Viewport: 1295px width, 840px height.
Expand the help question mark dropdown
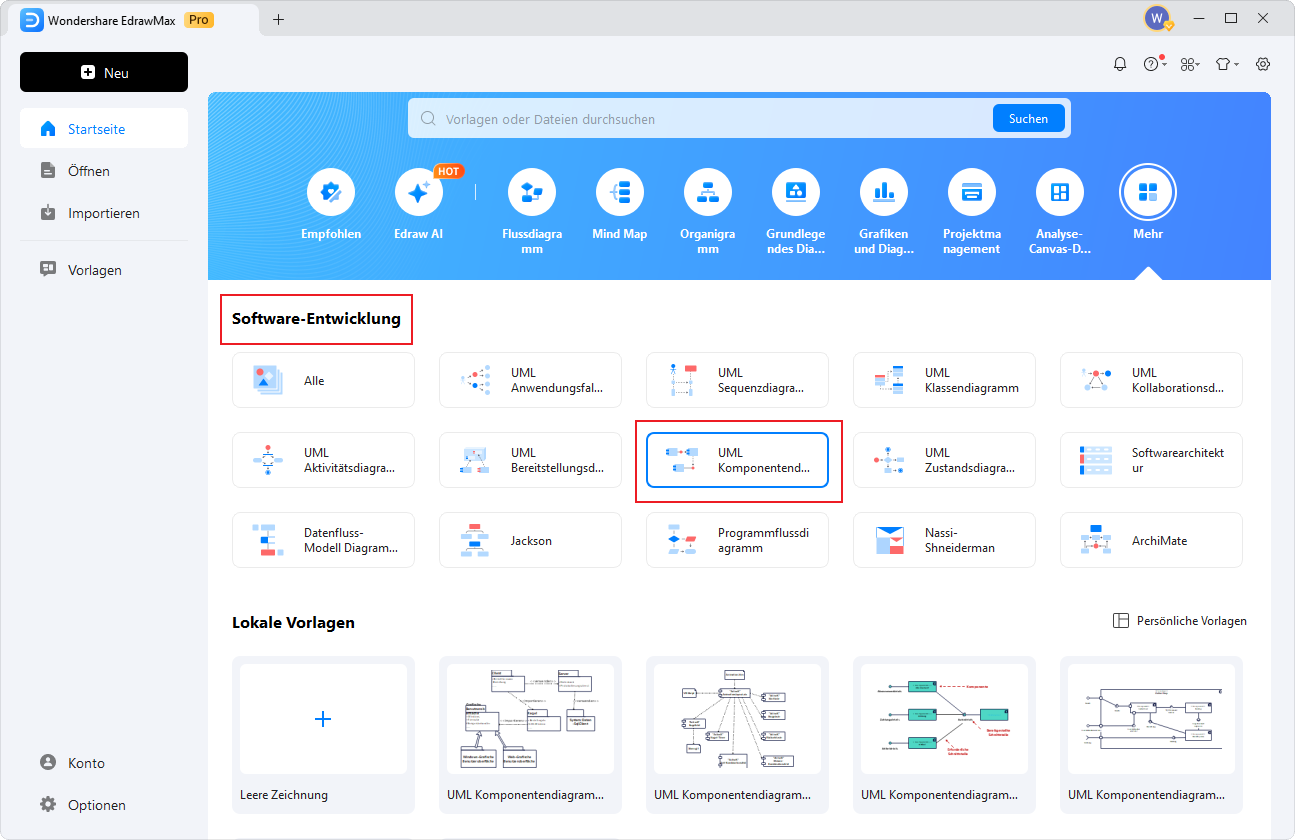[1154, 64]
